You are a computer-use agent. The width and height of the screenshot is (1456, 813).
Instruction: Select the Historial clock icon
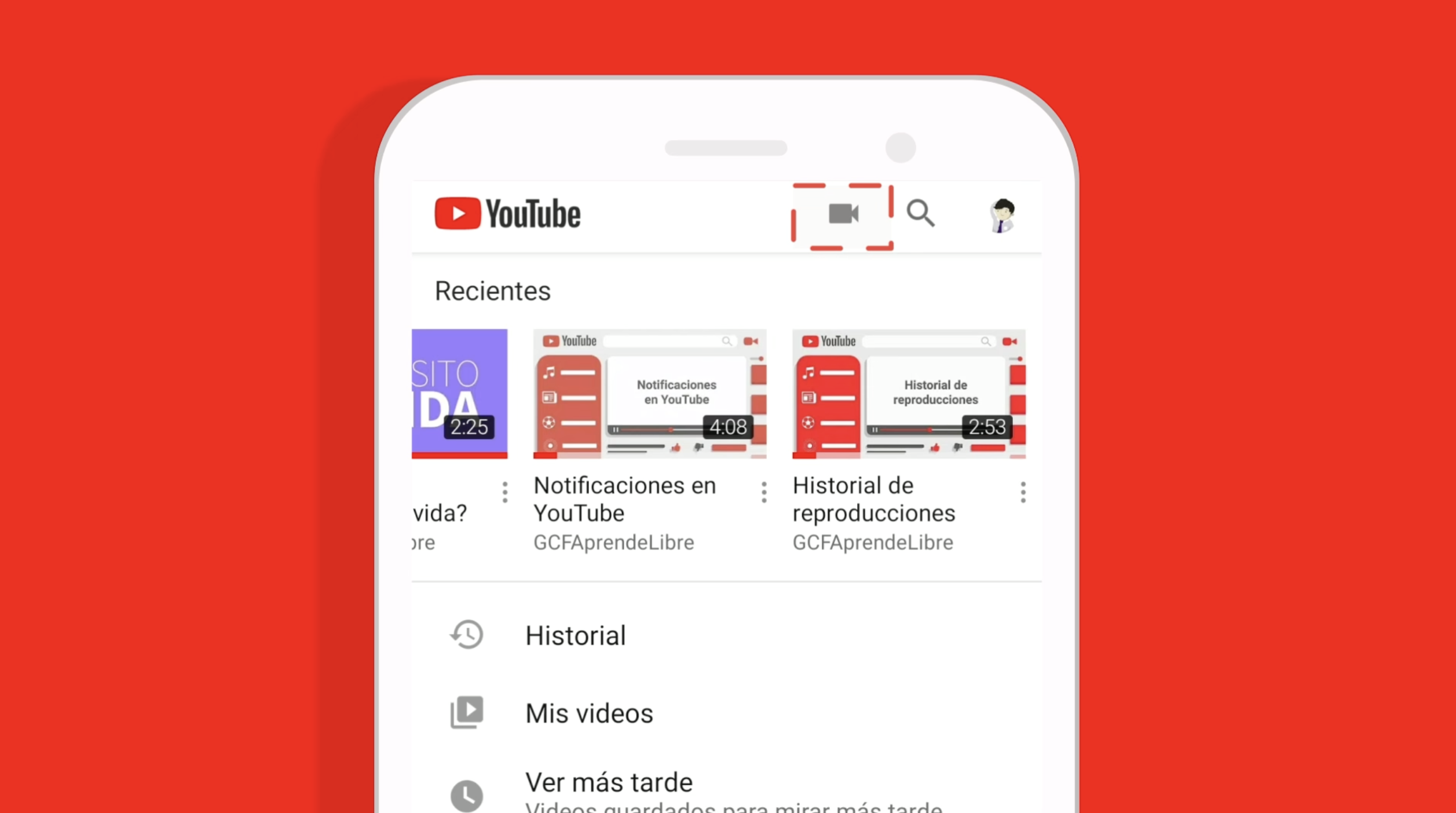[467, 635]
